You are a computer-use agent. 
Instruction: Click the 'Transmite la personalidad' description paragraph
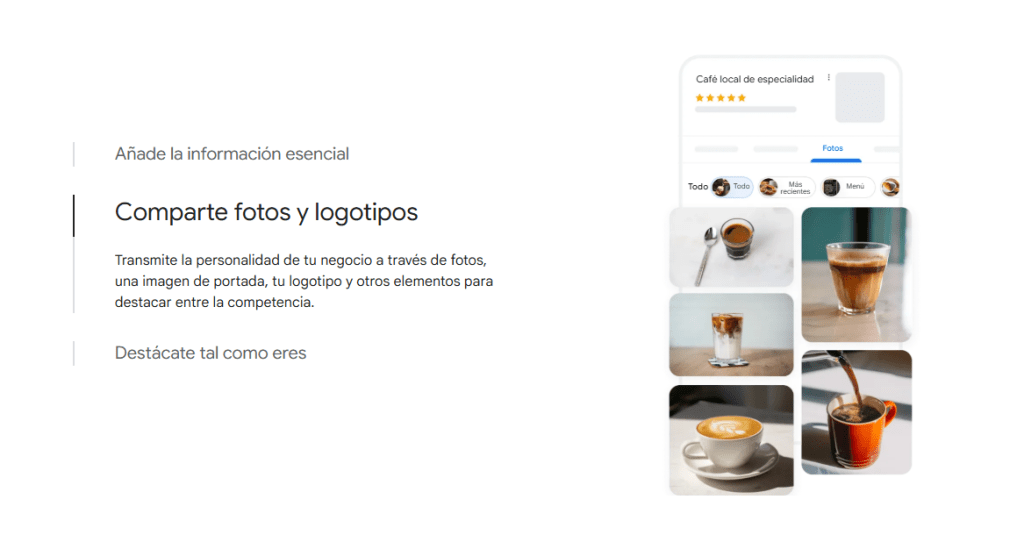point(304,281)
